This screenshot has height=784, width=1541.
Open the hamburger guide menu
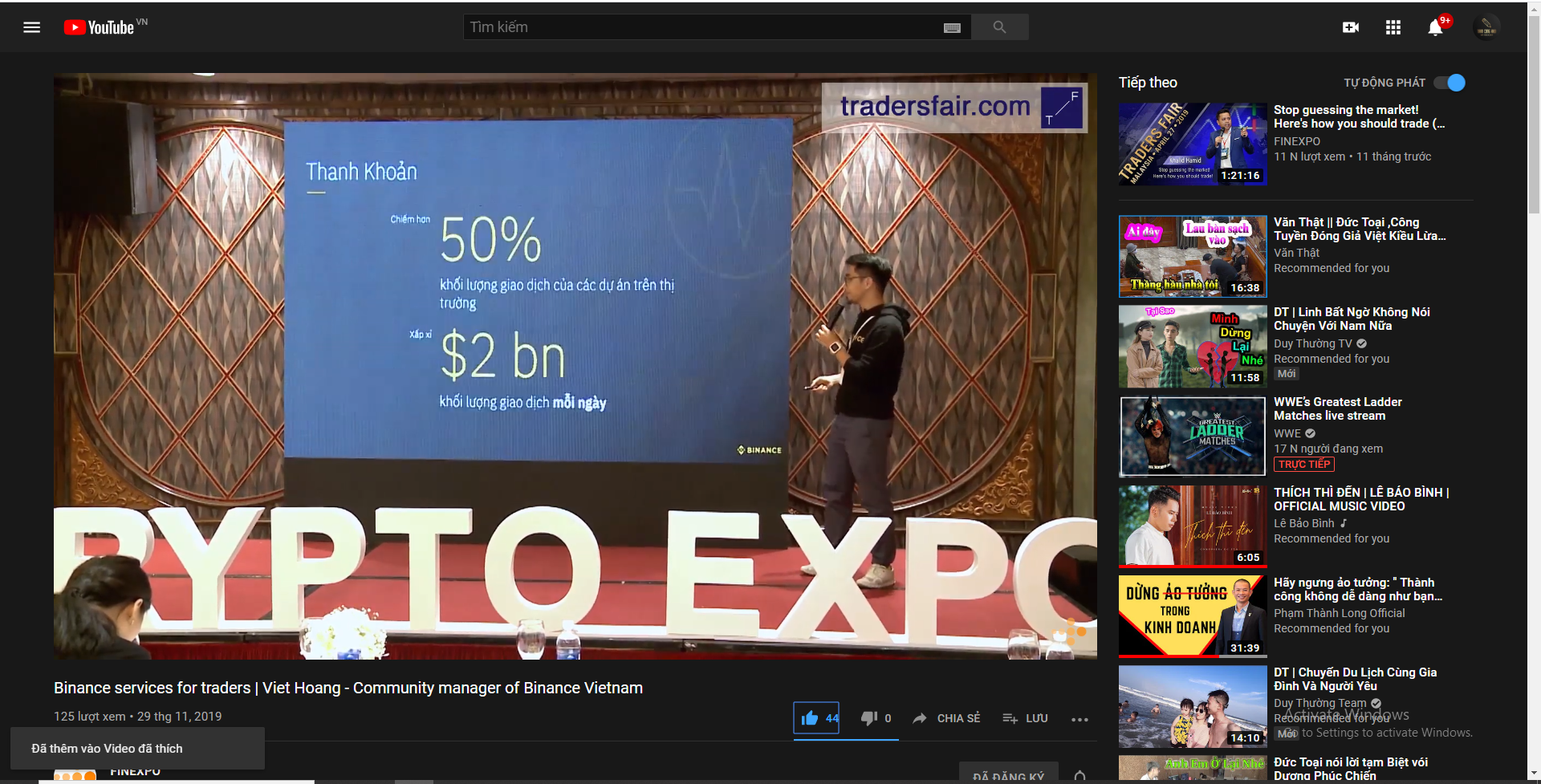tap(32, 27)
